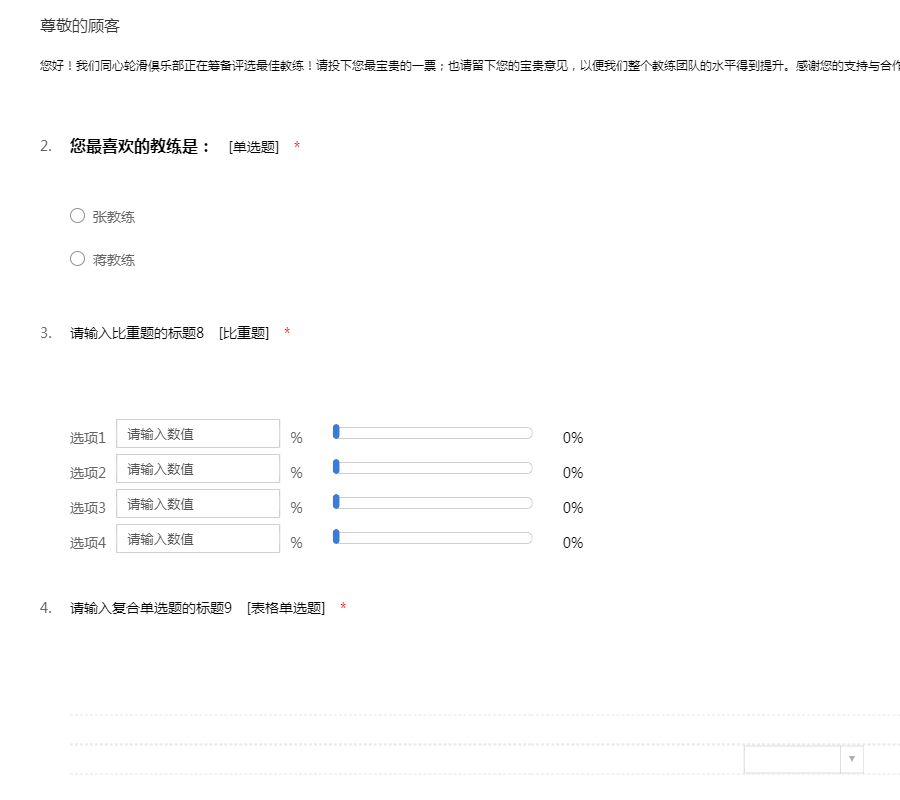Click the 选项2 slider track

(x=435, y=467)
